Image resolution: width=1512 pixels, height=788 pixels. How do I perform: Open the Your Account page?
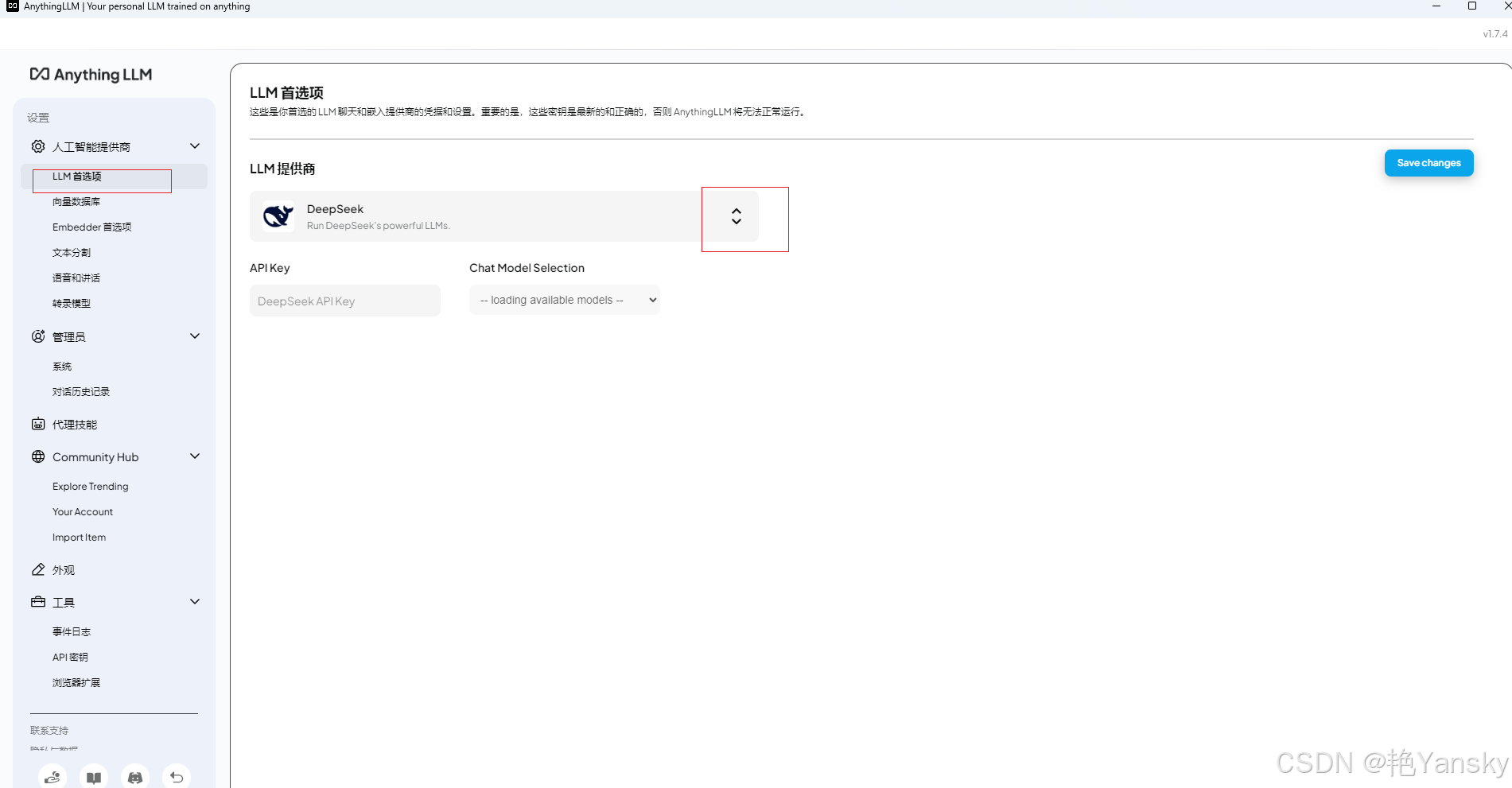[x=83, y=511]
